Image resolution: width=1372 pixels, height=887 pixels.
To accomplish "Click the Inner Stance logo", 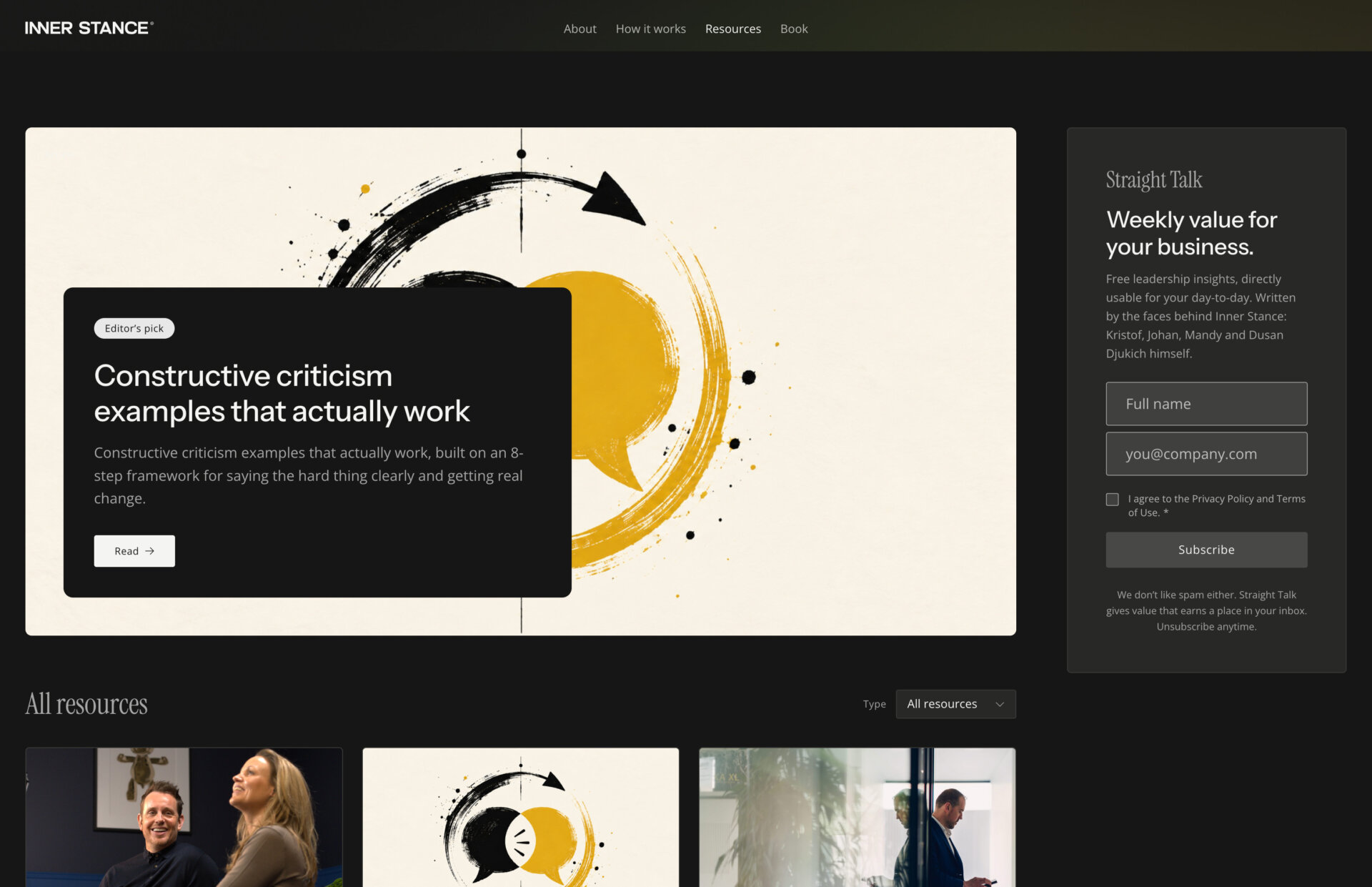I will point(89,28).
